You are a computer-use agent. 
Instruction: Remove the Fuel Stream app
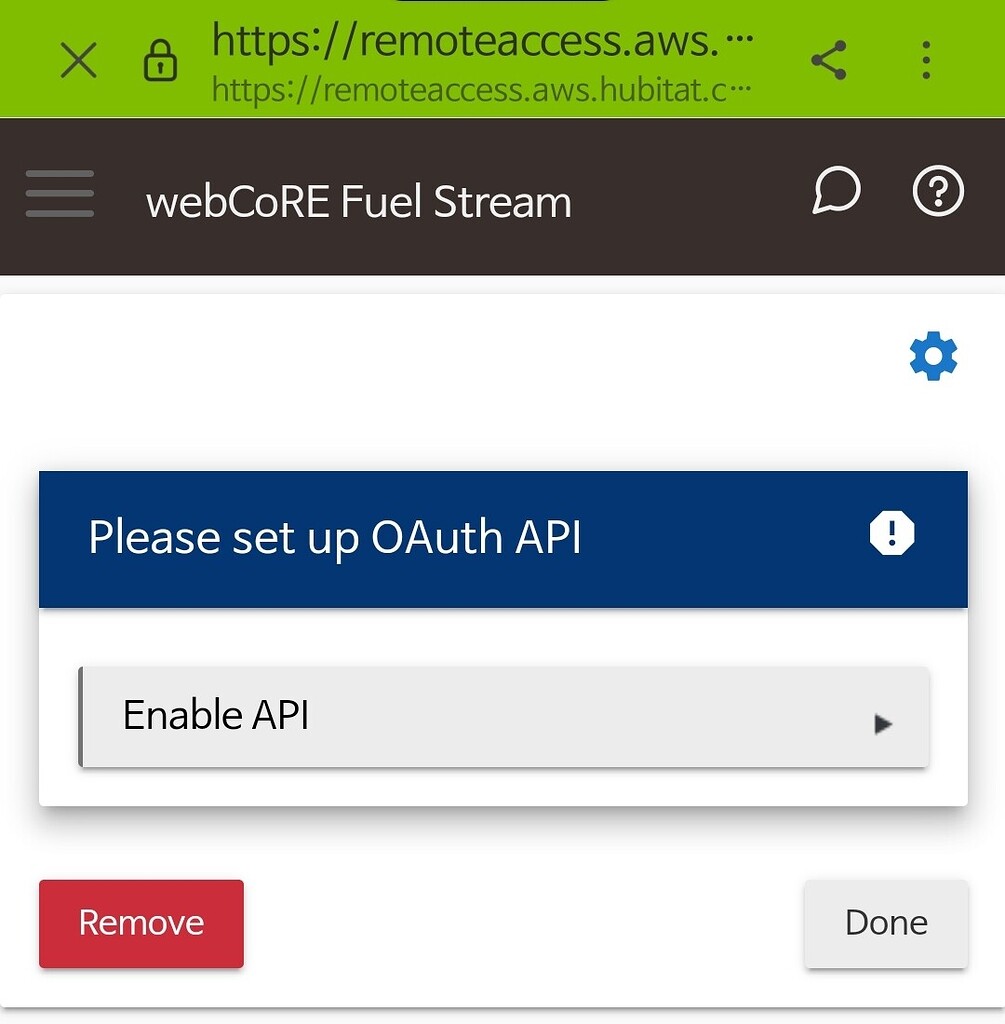140,923
